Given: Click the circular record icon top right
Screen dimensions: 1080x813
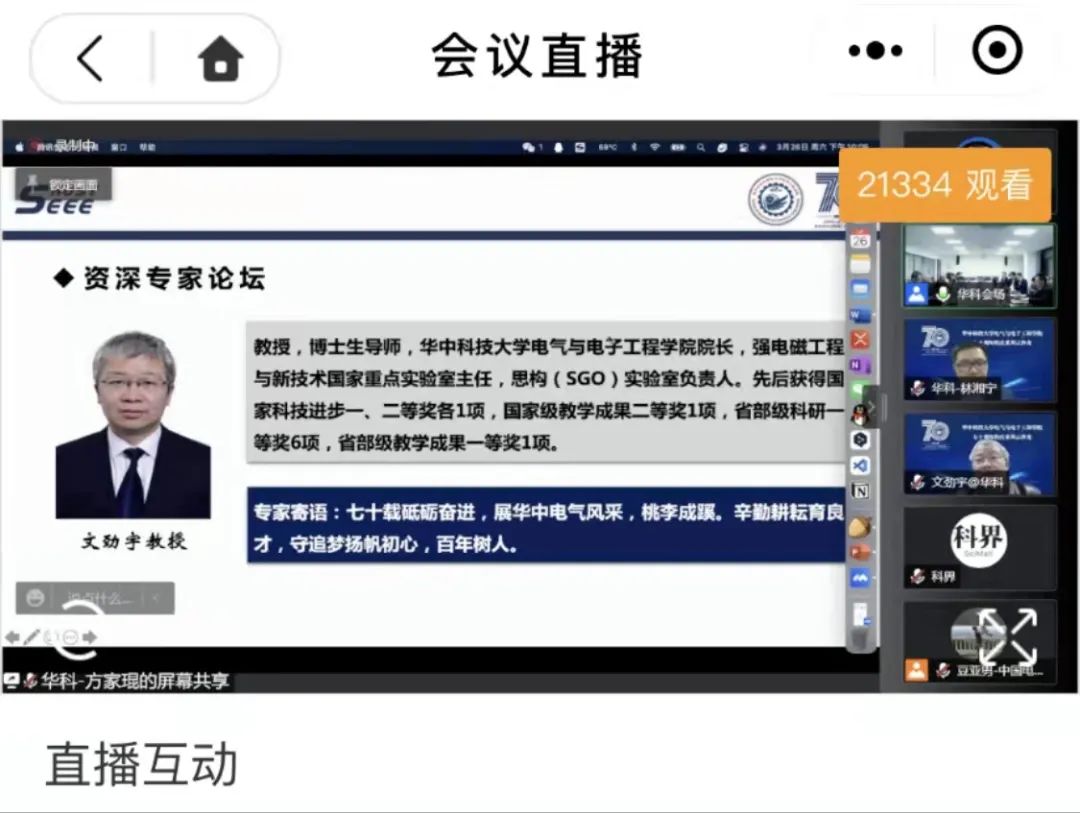Looking at the screenshot, I should 996,50.
